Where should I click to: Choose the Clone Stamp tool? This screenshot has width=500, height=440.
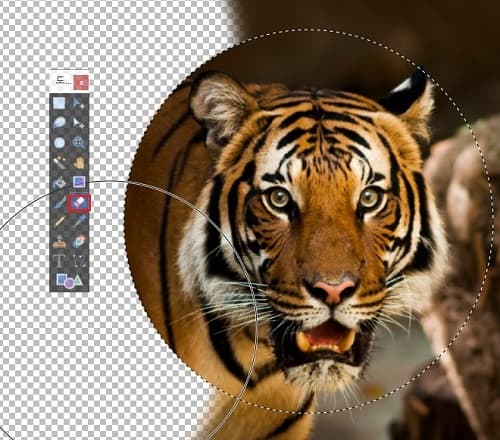tap(59, 241)
